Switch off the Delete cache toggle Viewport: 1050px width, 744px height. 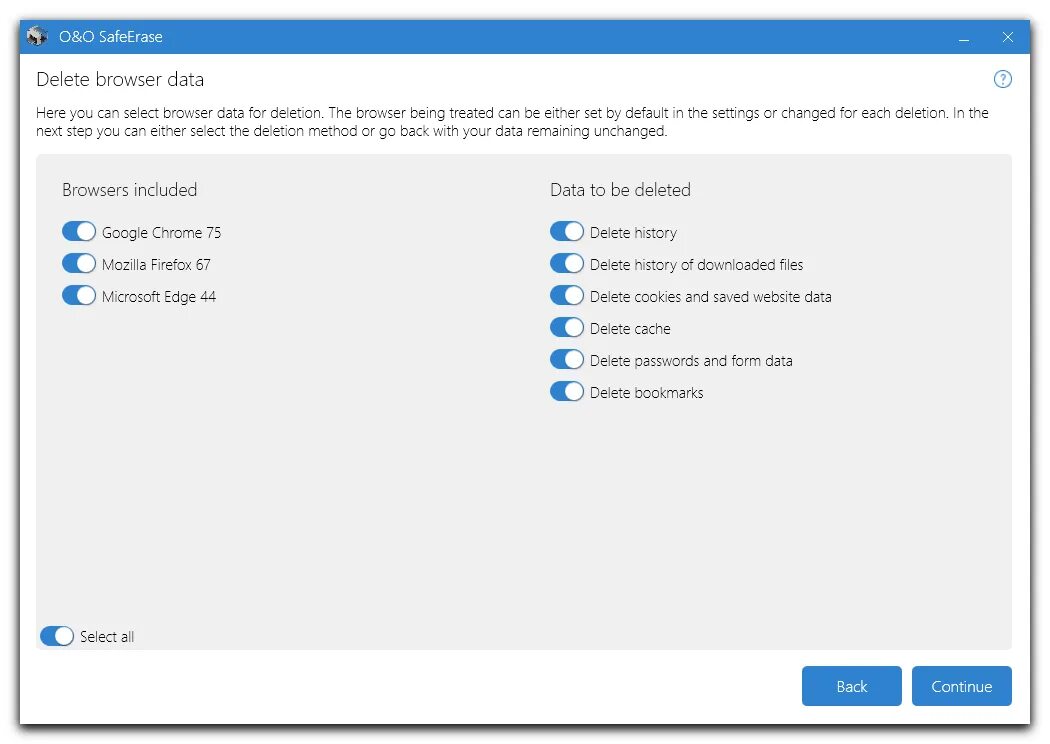point(567,328)
